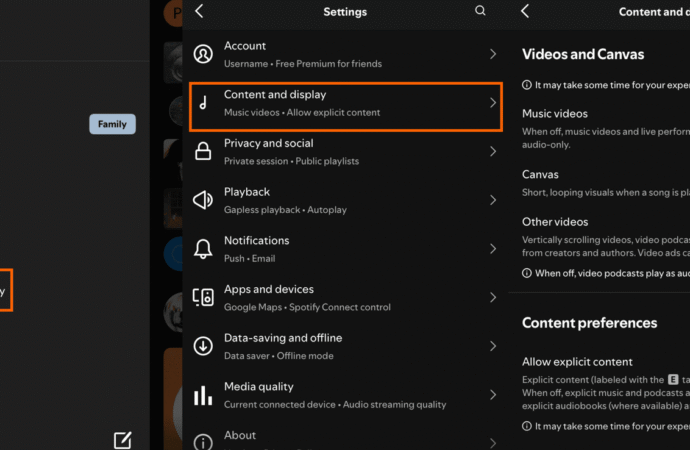The image size is (690, 450).
Task: Expand Playback settings chevron
Action: coord(492,200)
